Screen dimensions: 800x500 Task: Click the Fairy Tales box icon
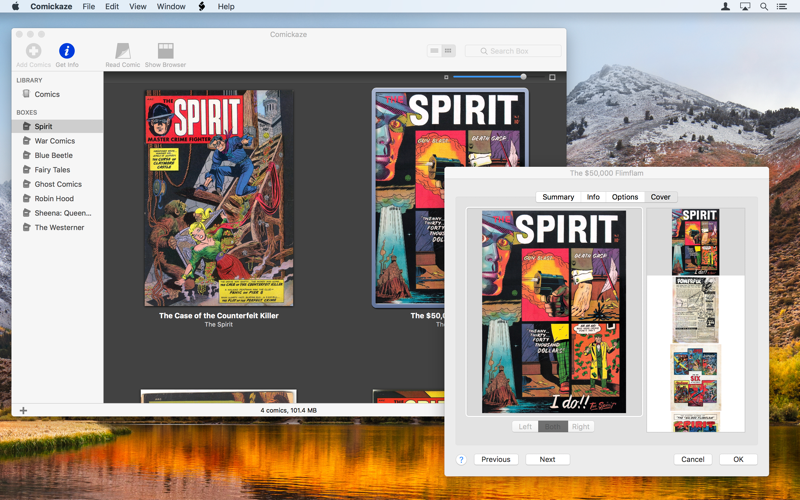(27, 169)
